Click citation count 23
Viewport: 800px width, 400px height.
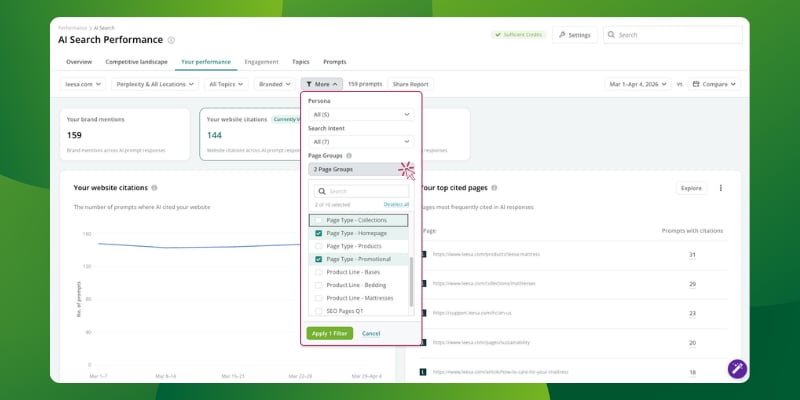[x=692, y=313]
